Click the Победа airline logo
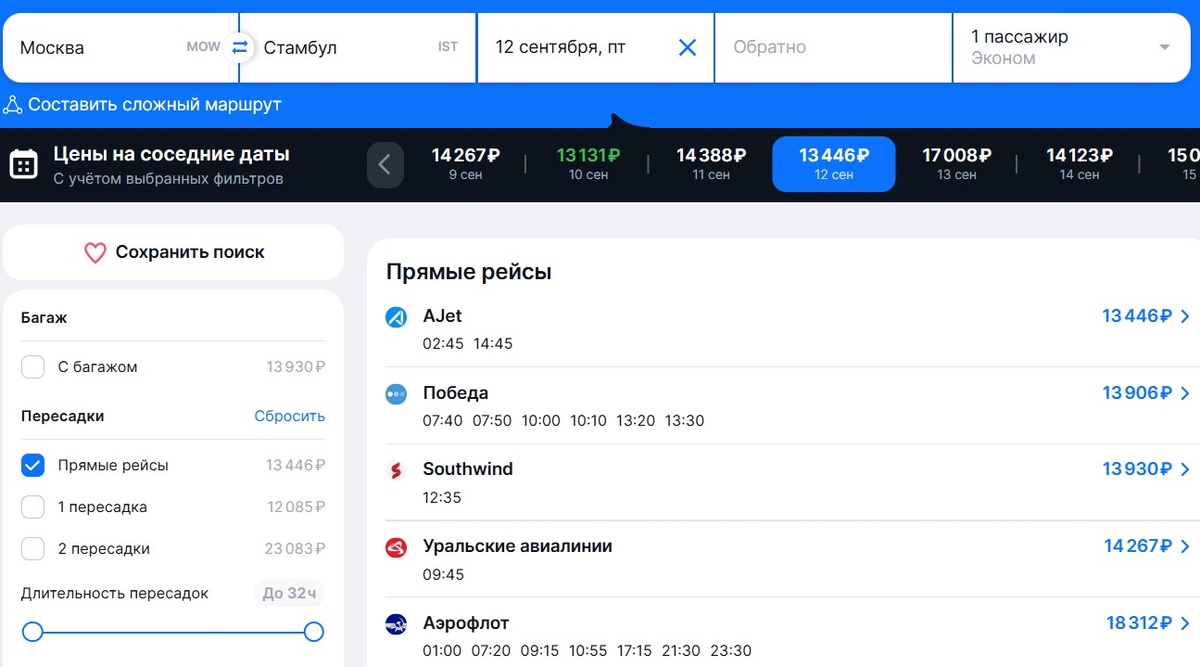This screenshot has height=667, width=1200. tap(396, 394)
